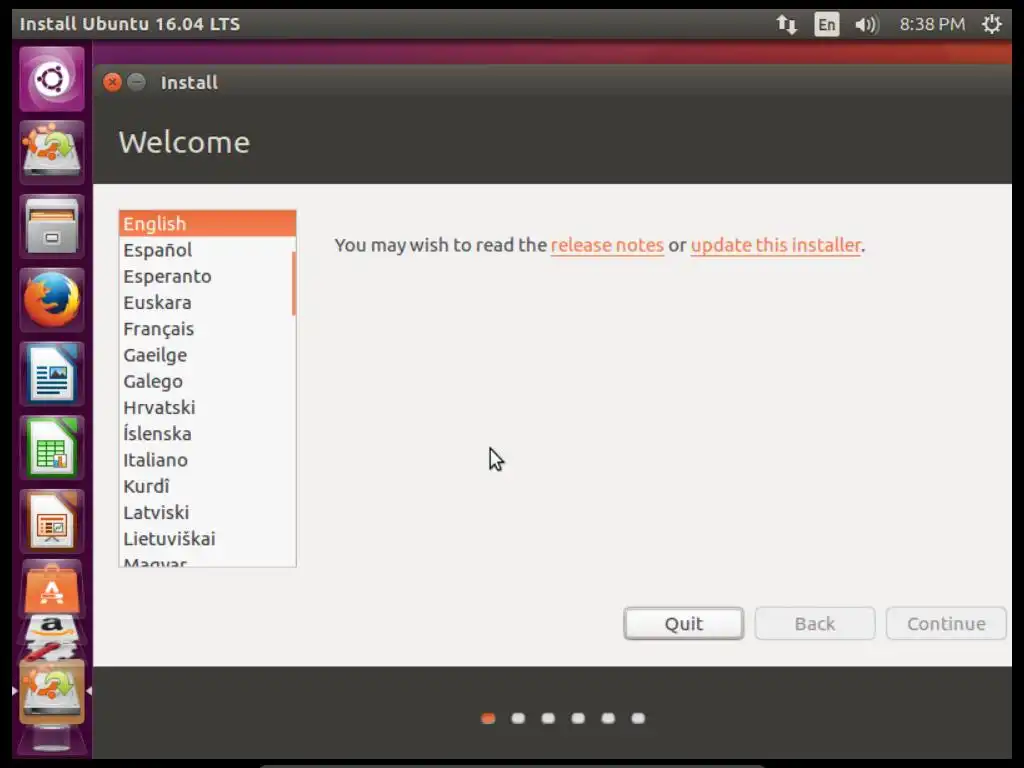
Task: Open the release notes link
Action: pos(607,245)
